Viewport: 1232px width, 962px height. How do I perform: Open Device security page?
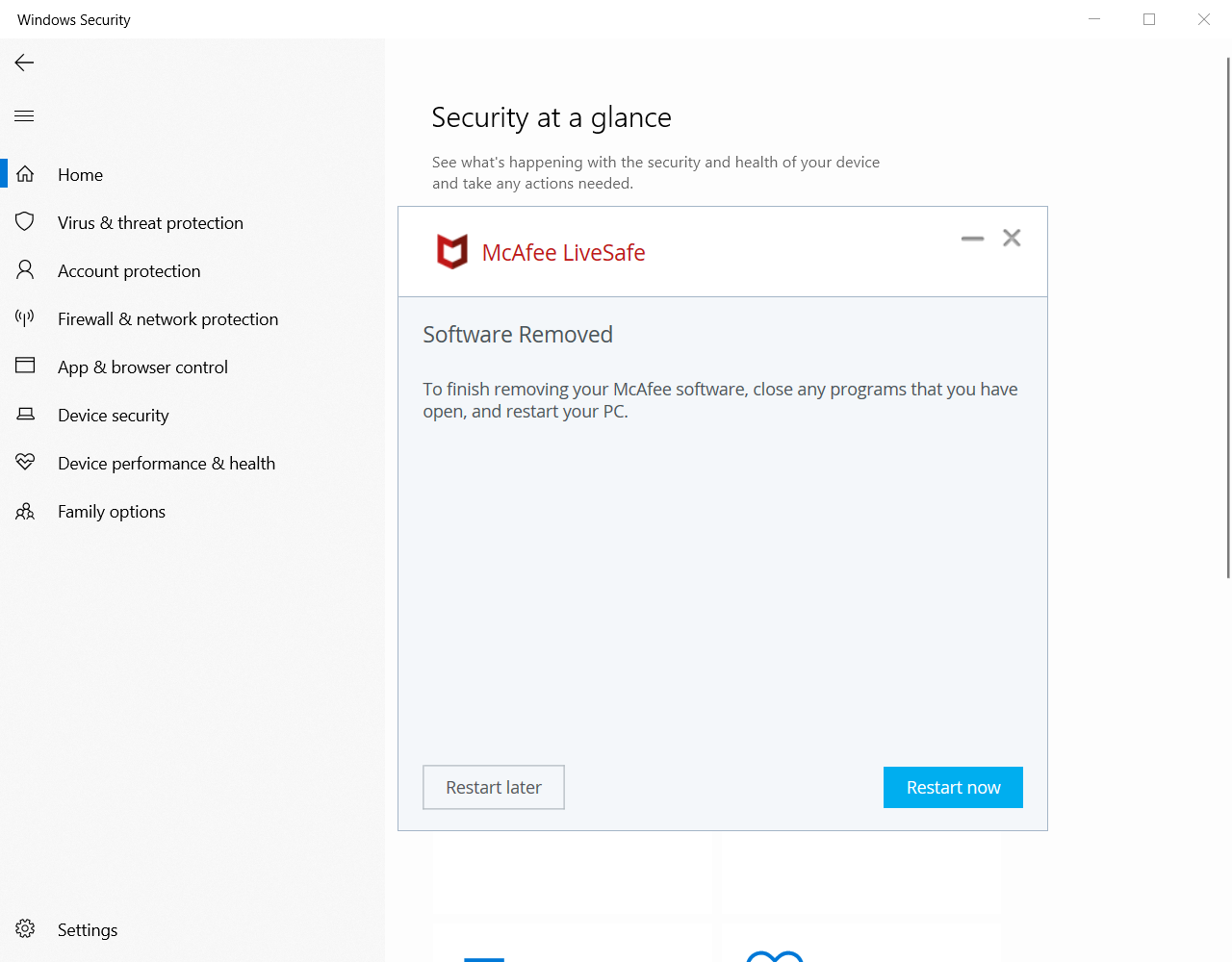192,415
